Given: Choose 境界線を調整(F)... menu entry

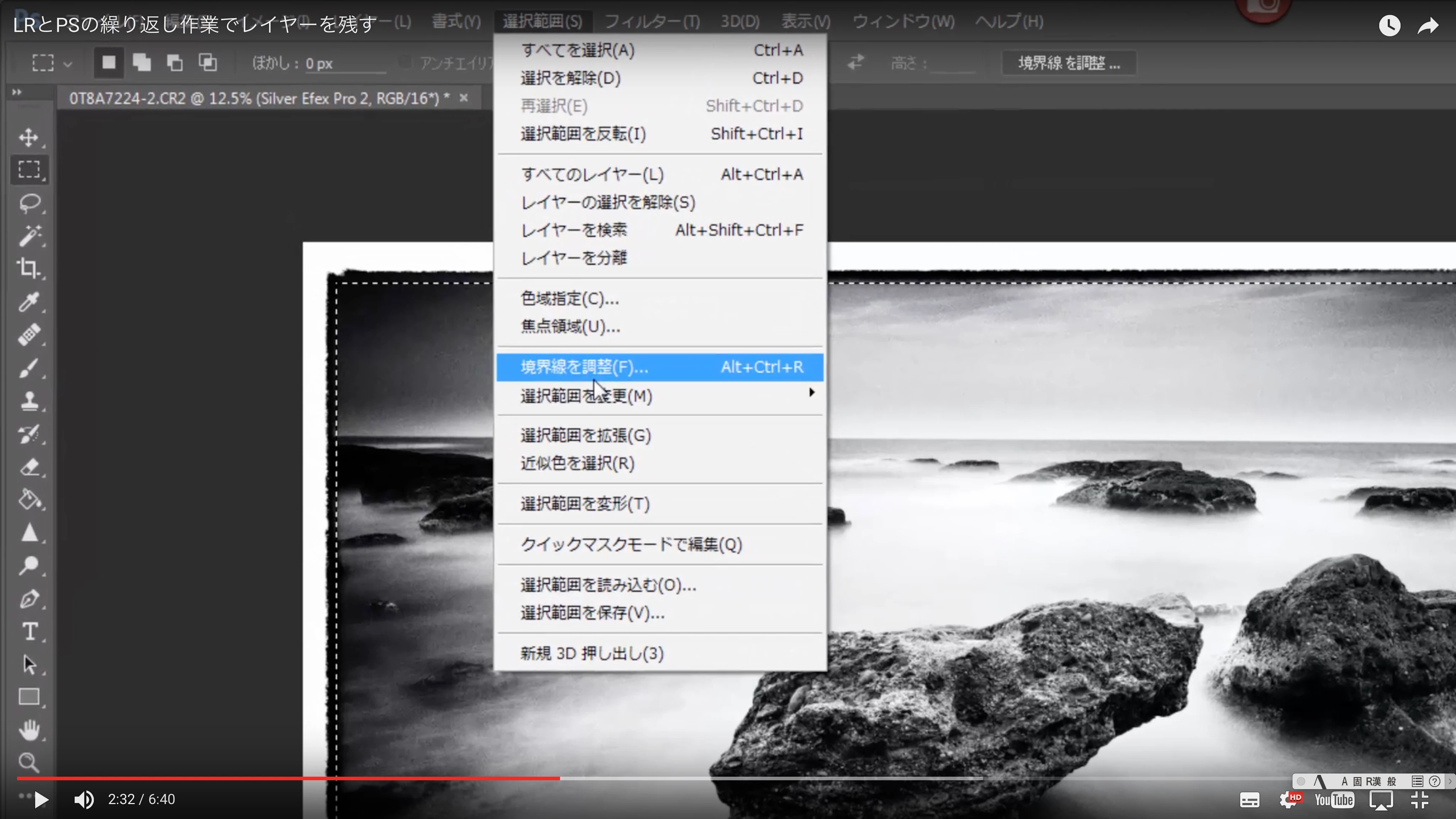Looking at the screenshot, I should [x=660, y=367].
